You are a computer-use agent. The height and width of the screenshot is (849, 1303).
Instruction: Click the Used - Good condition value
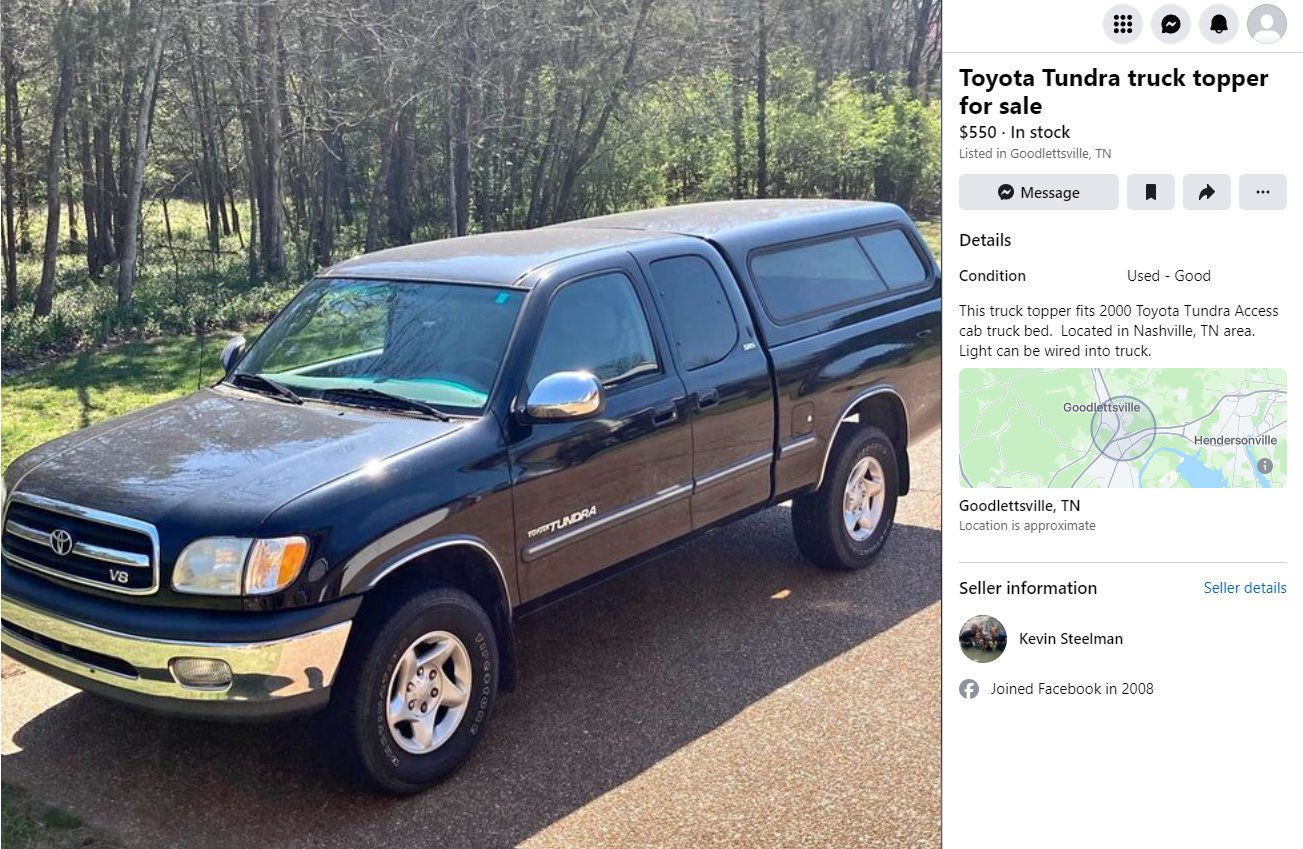click(1169, 276)
